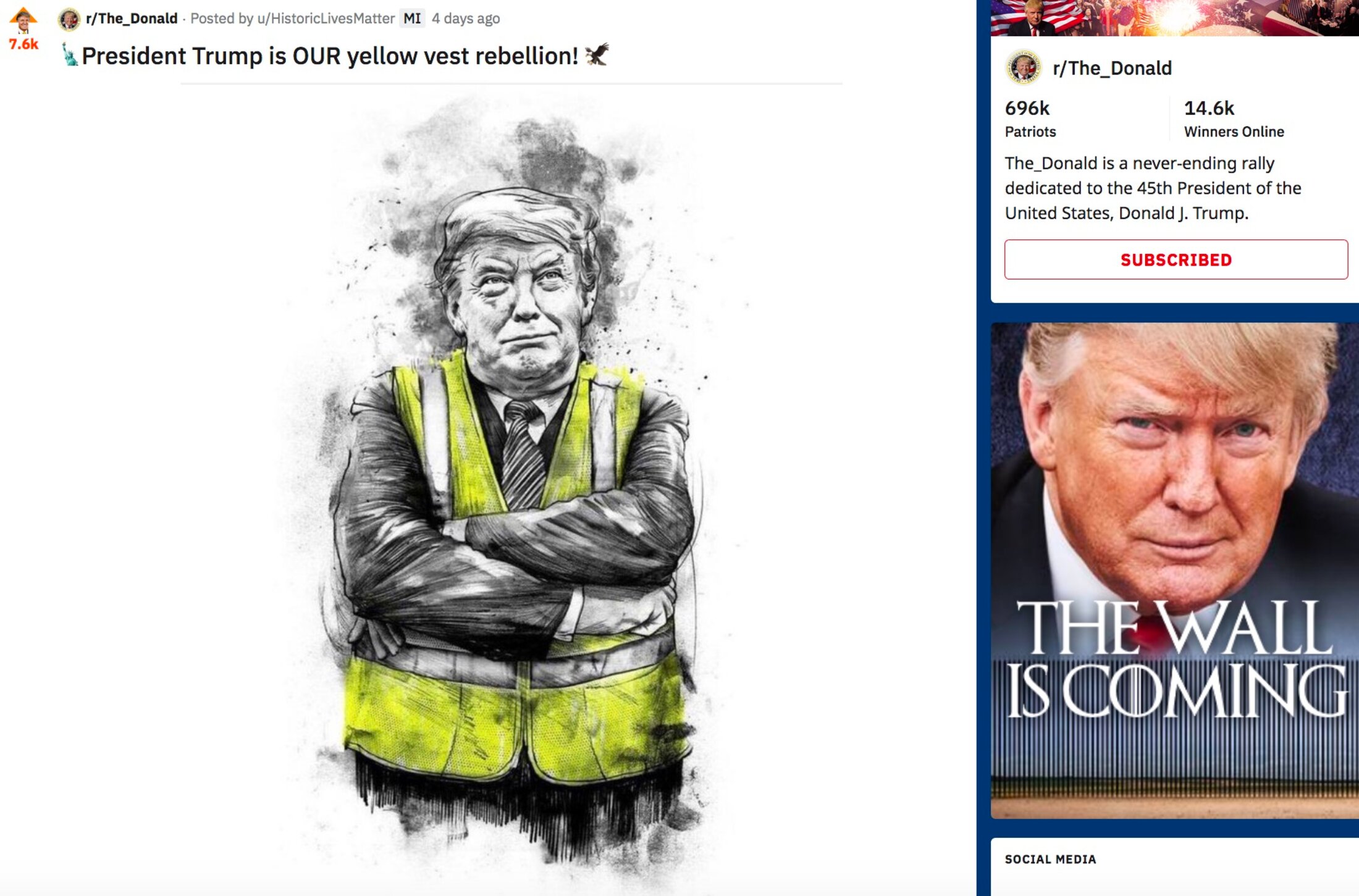1359x896 pixels.
Task: Click the 696k Patriots member count
Action: tap(1030, 118)
